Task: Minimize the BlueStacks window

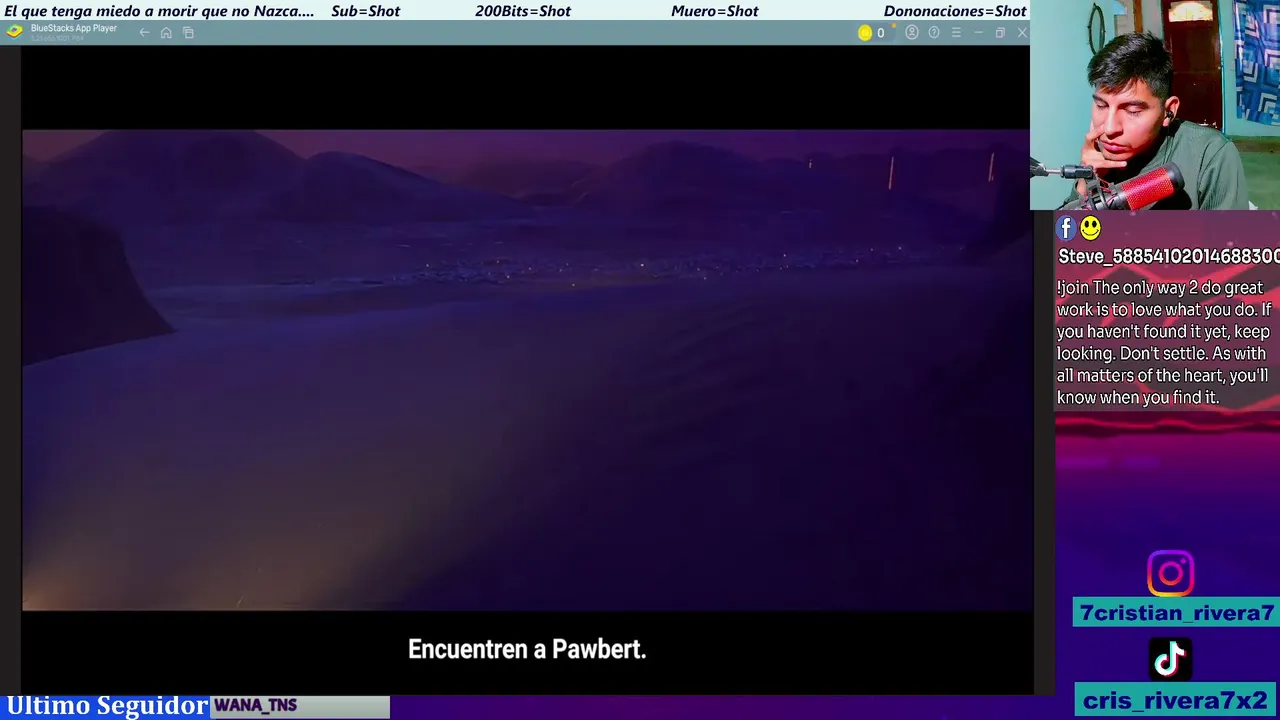Action: [x=978, y=33]
